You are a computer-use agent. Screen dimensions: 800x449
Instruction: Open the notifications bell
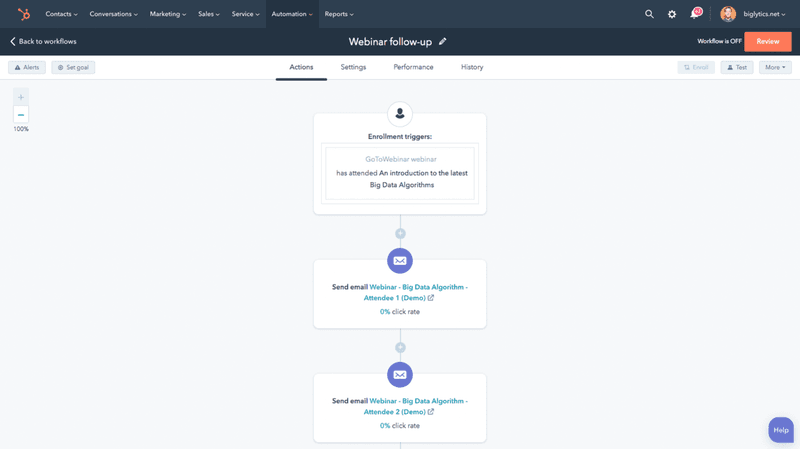pyautogui.click(x=695, y=14)
